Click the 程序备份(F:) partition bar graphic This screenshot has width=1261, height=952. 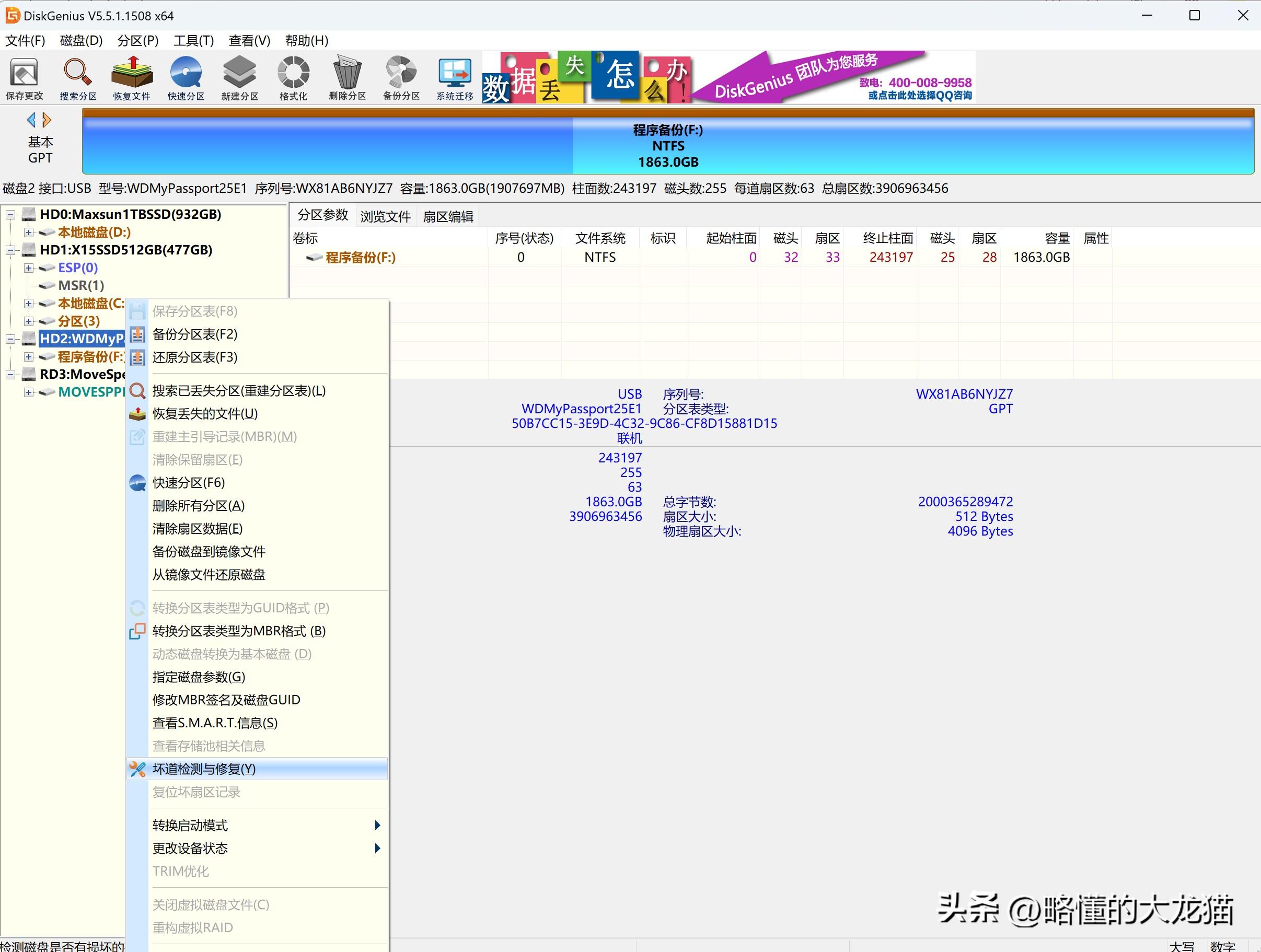coord(667,142)
